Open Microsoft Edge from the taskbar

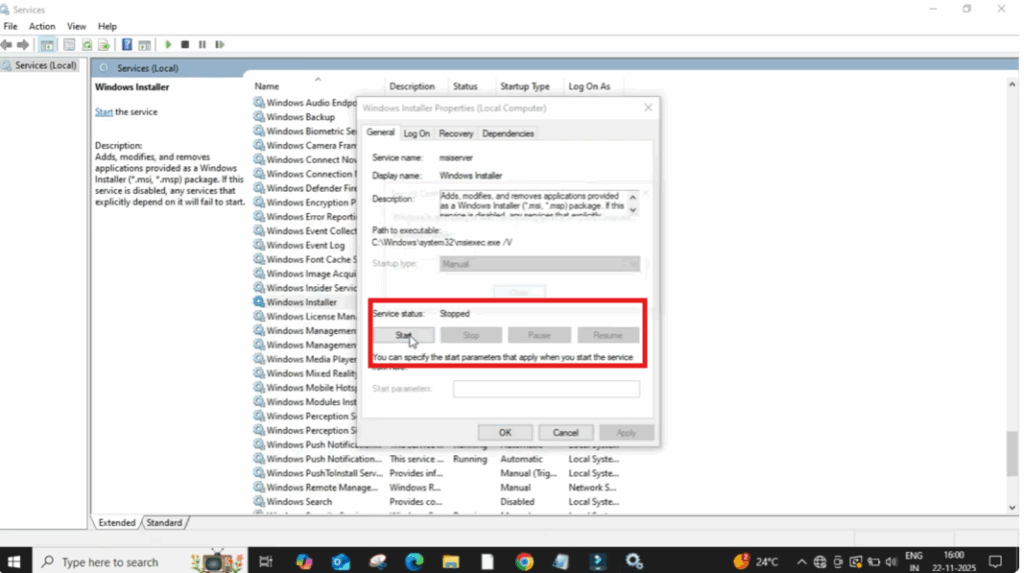click(x=413, y=561)
